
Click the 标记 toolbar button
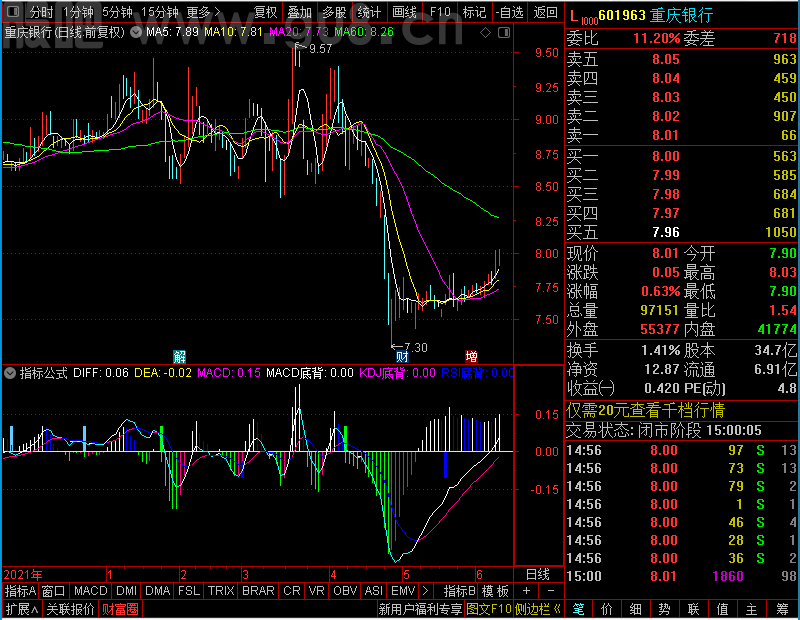474,12
